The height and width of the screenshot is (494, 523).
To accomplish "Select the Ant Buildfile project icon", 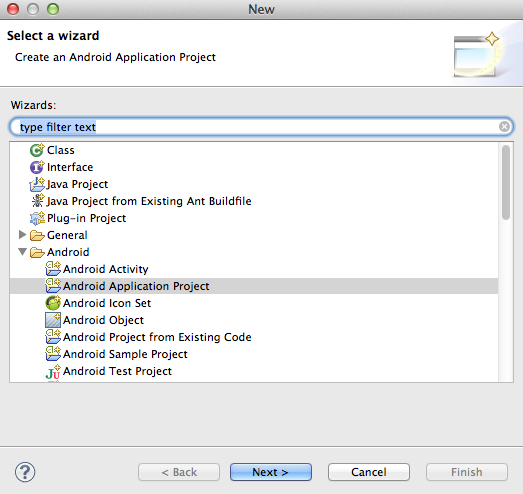I will (37, 201).
